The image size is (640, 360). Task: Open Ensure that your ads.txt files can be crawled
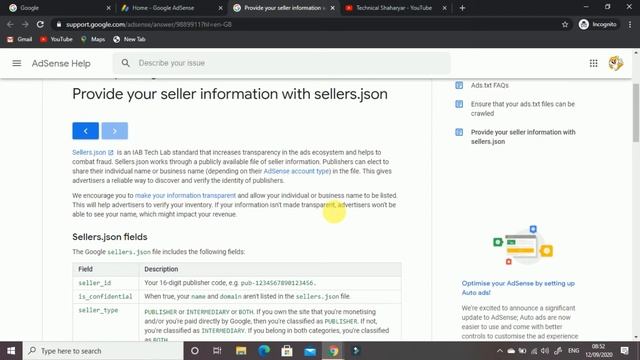pos(522,109)
